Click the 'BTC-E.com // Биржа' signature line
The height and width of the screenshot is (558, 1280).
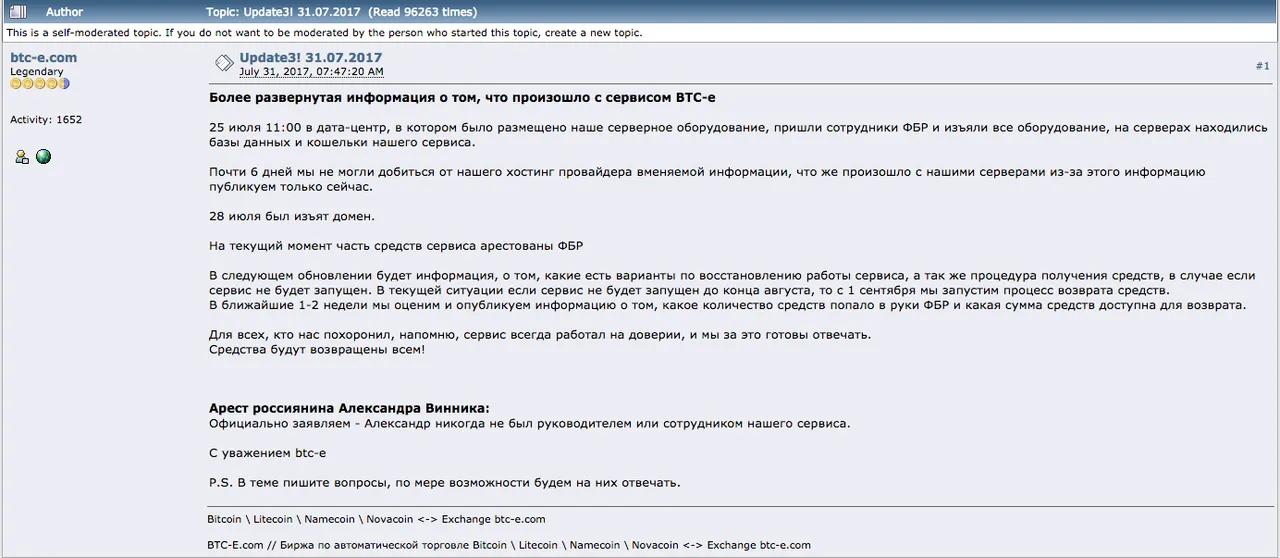509,546
